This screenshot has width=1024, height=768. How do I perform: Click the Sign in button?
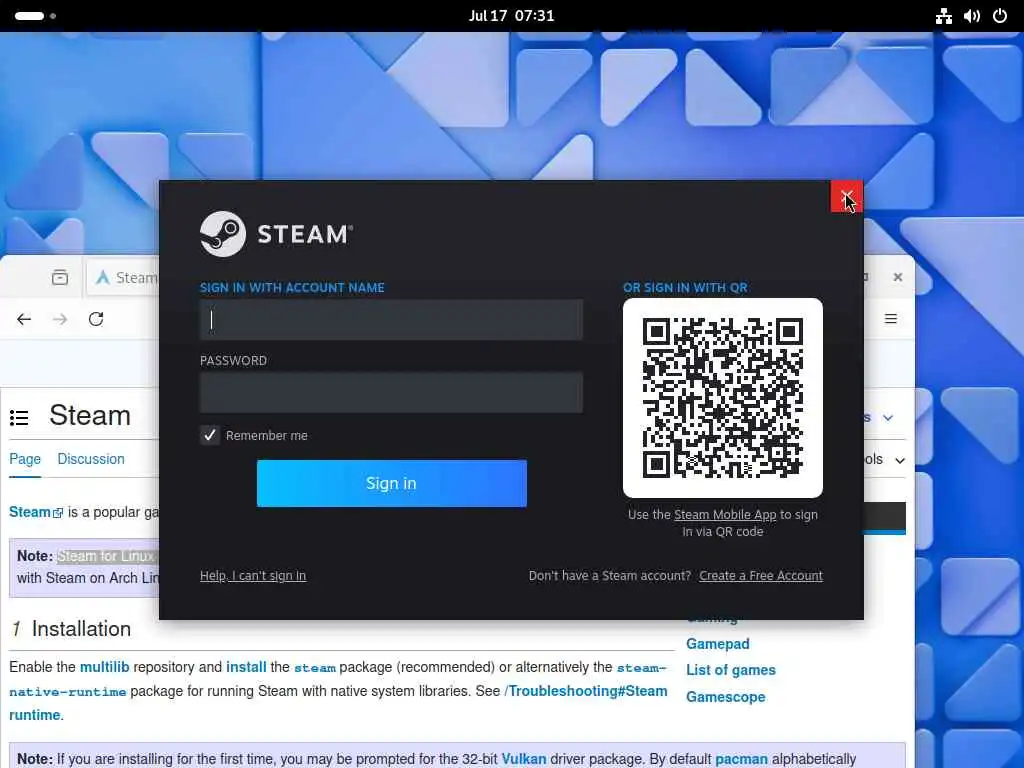[391, 483]
